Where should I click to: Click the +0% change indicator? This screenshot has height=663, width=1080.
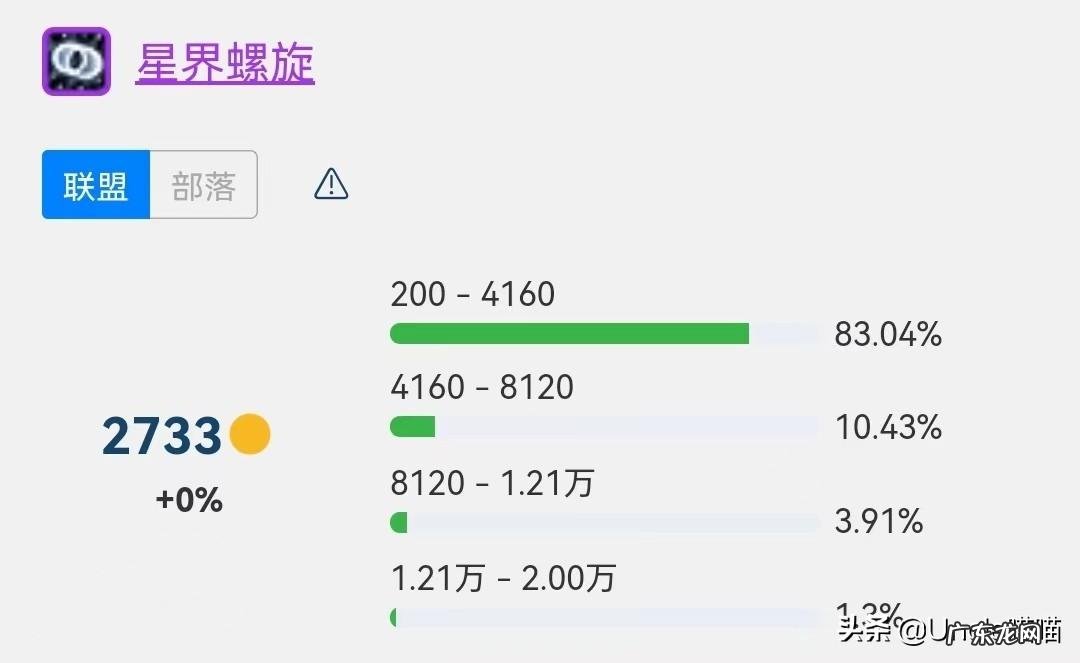click(186, 498)
